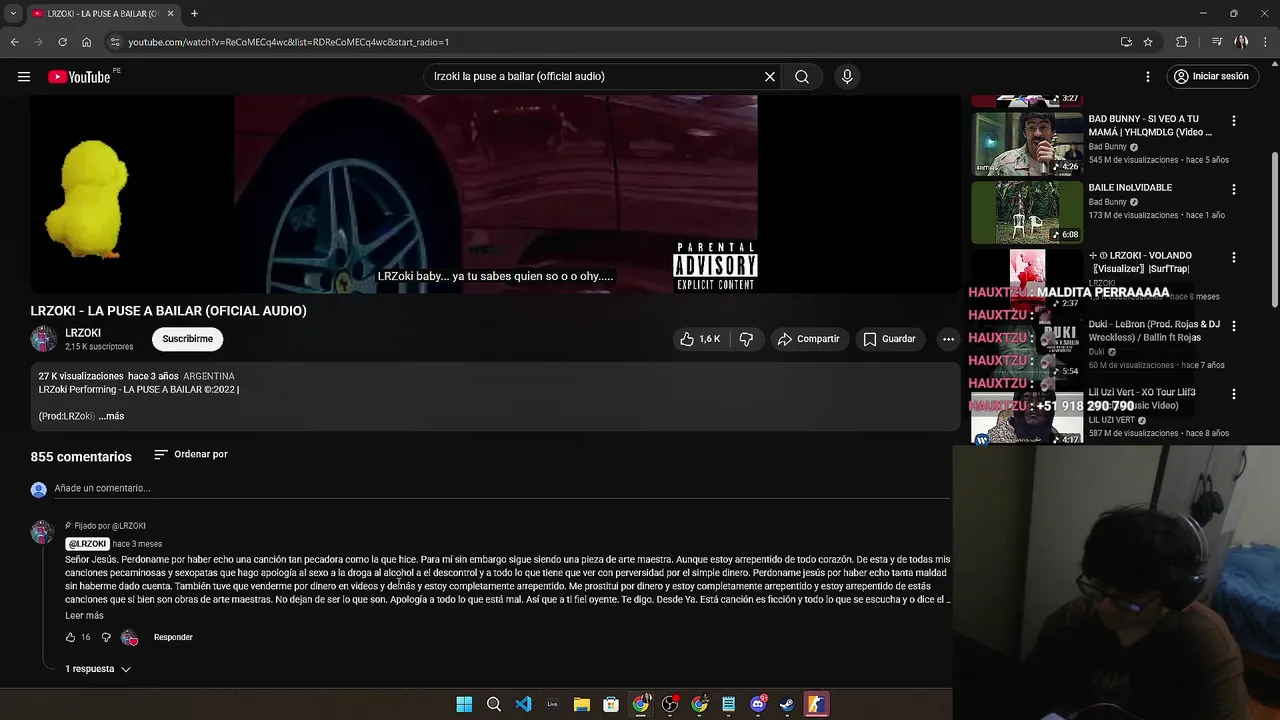Open Bad Bunny SI VEO A TU MAMÁ thumbnail
Viewport: 1280px width, 720px height.
pos(1027,143)
